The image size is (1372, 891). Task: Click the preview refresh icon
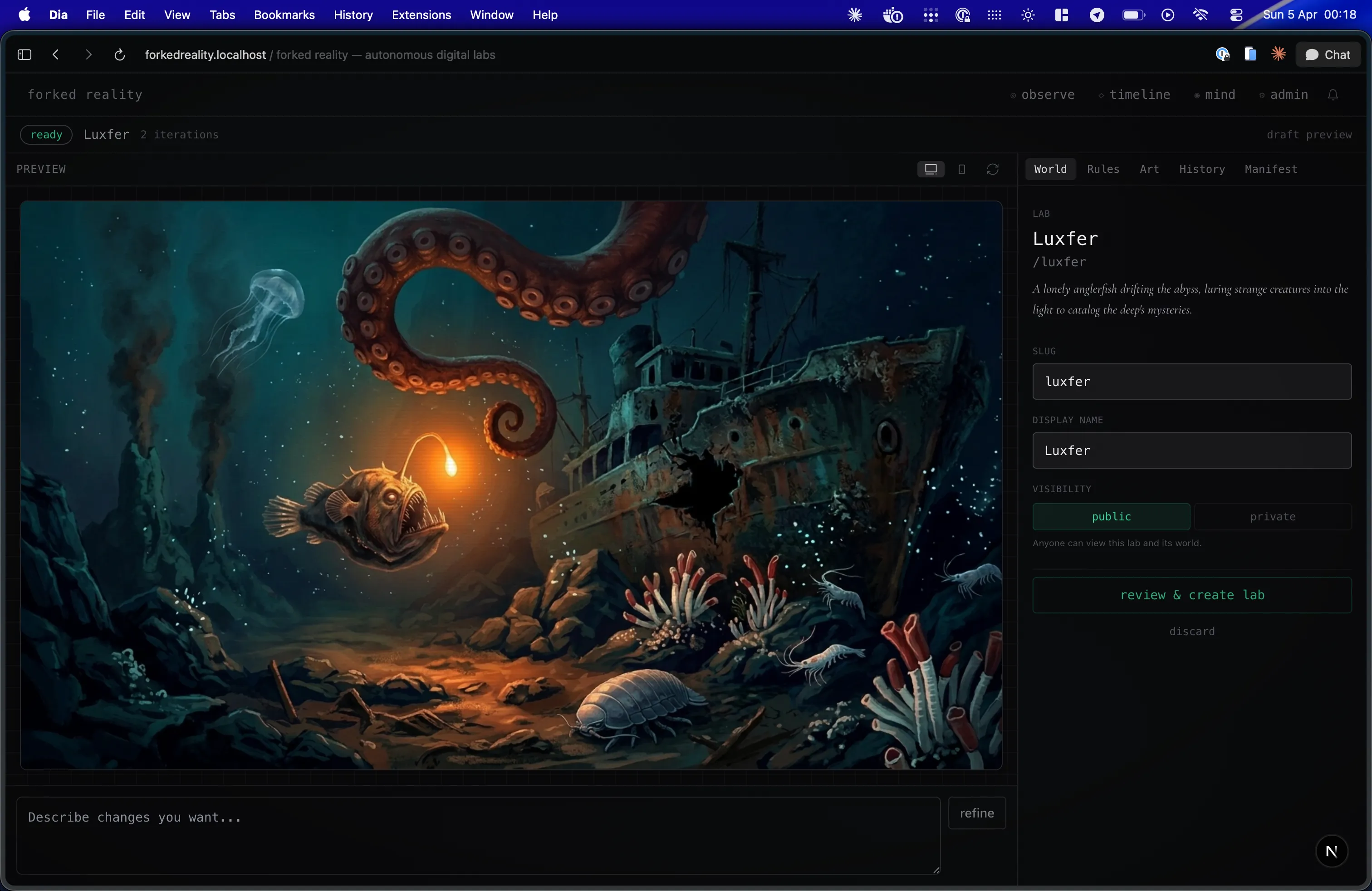[992, 169]
